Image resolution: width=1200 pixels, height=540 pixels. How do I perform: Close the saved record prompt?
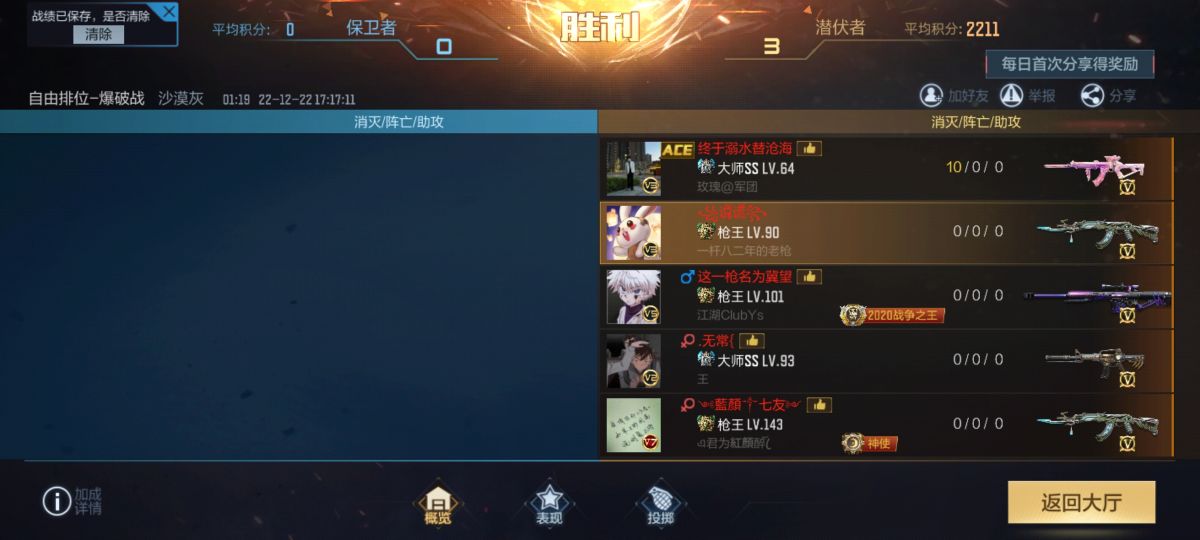pos(169,12)
